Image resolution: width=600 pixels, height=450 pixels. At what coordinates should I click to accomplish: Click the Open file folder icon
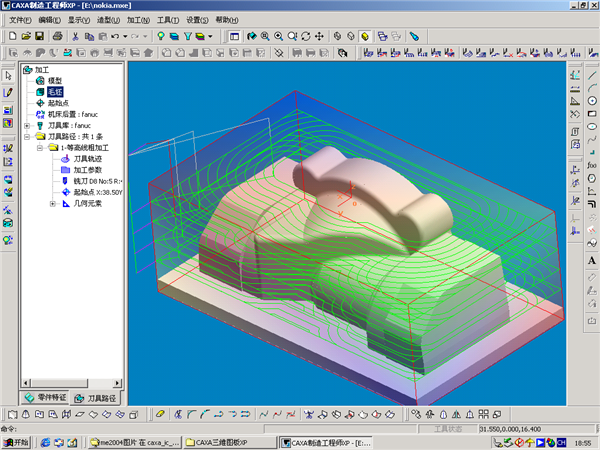pyautogui.click(x=24, y=36)
